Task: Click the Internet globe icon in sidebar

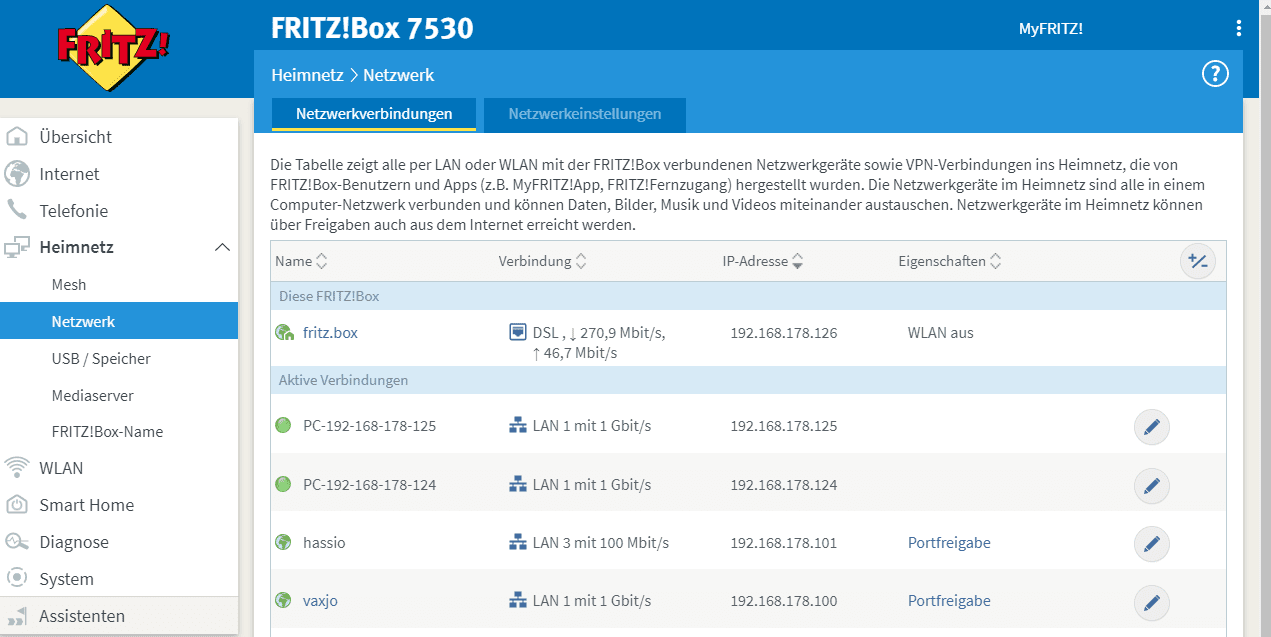Action: coord(18,174)
